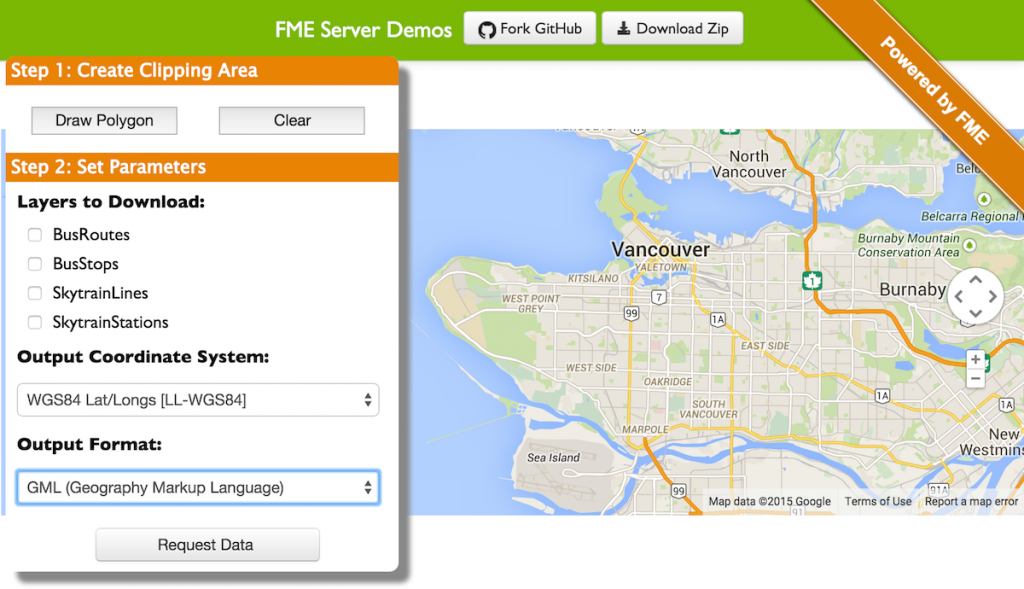This screenshot has width=1024, height=589.
Task: Click the Download Zip button
Action: (x=672, y=28)
